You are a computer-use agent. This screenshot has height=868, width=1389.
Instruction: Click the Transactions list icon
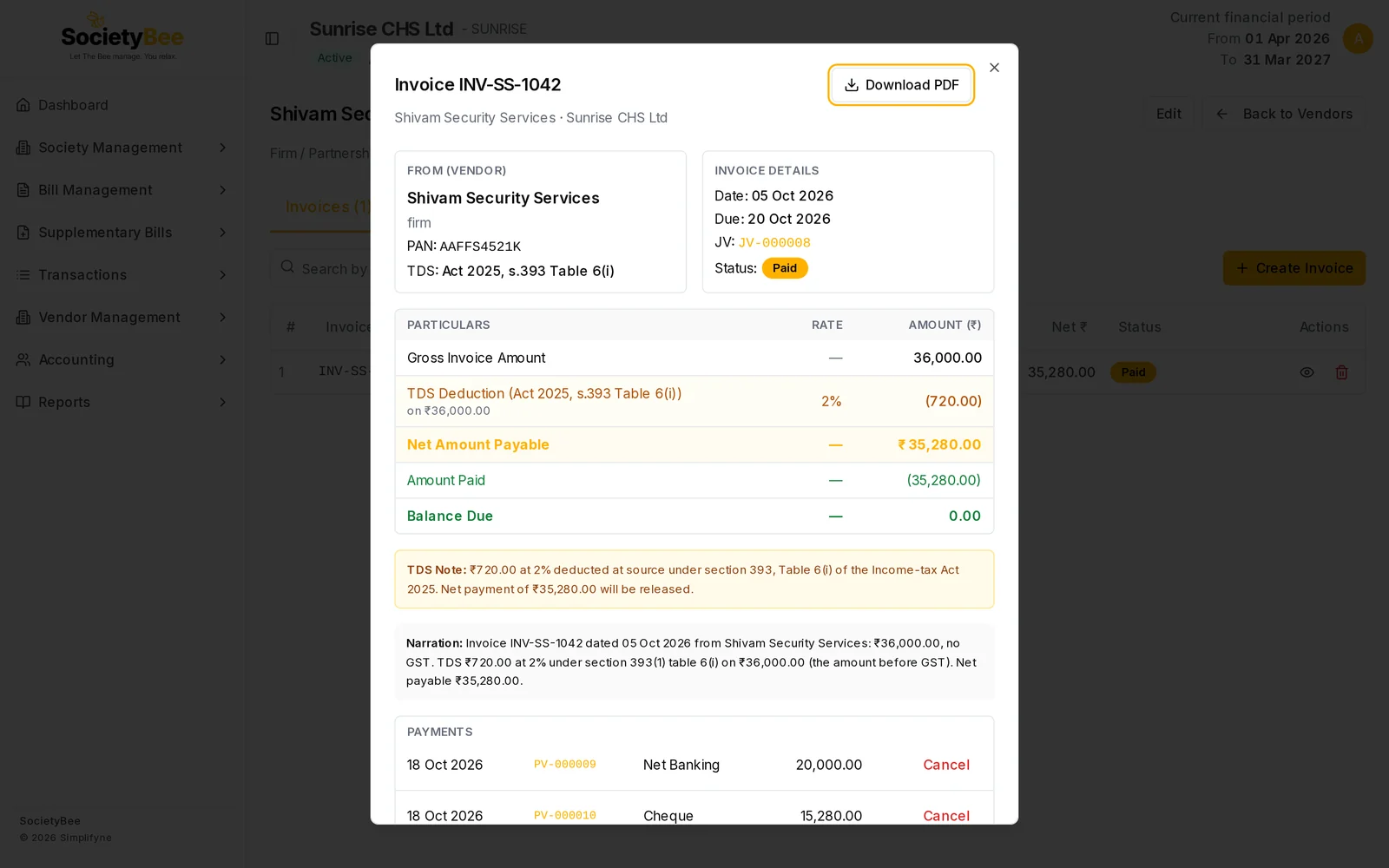pyautogui.click(x=23, y=275)
